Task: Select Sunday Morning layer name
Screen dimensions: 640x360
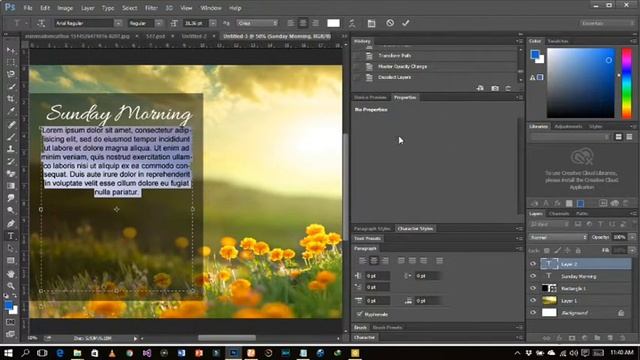Action: [x=578, y=276]
